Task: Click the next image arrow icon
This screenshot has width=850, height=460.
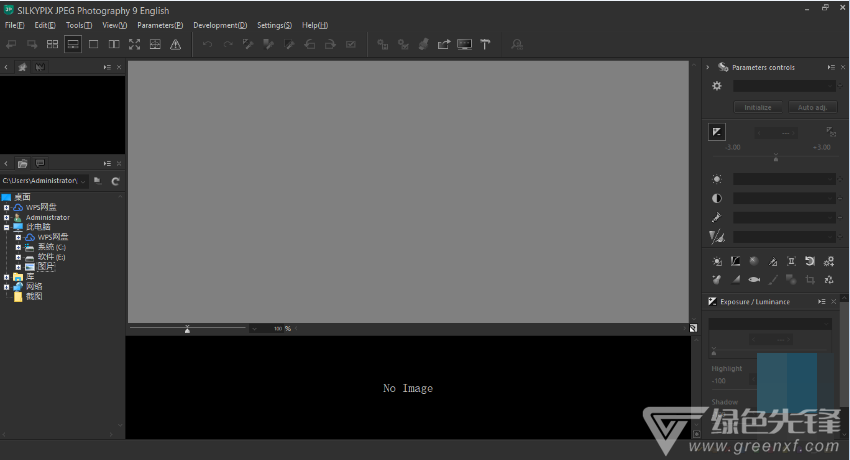Action: [x=32, y=44]
